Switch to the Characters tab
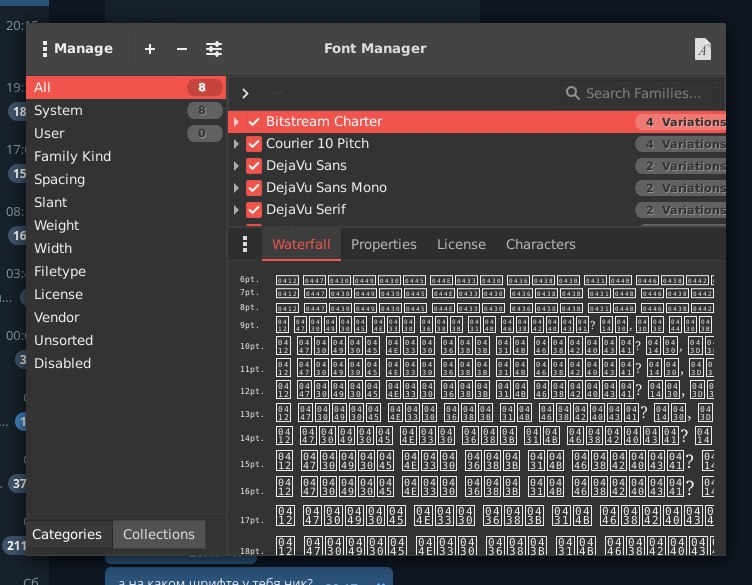The image size is (752, 585). pyautogui.click(x=540, y=245)
